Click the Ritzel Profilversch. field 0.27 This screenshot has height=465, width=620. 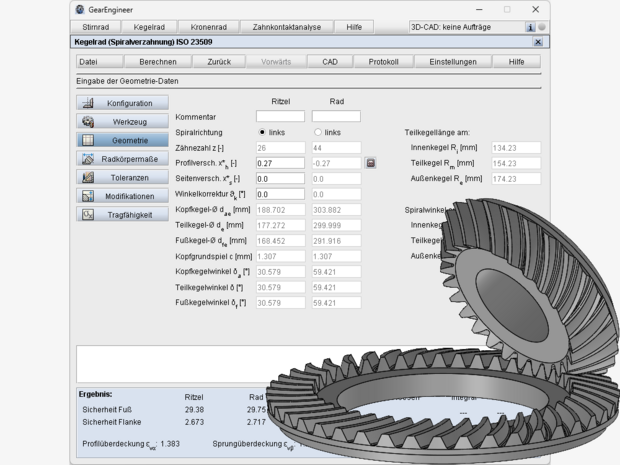click(x=280, y=163)
